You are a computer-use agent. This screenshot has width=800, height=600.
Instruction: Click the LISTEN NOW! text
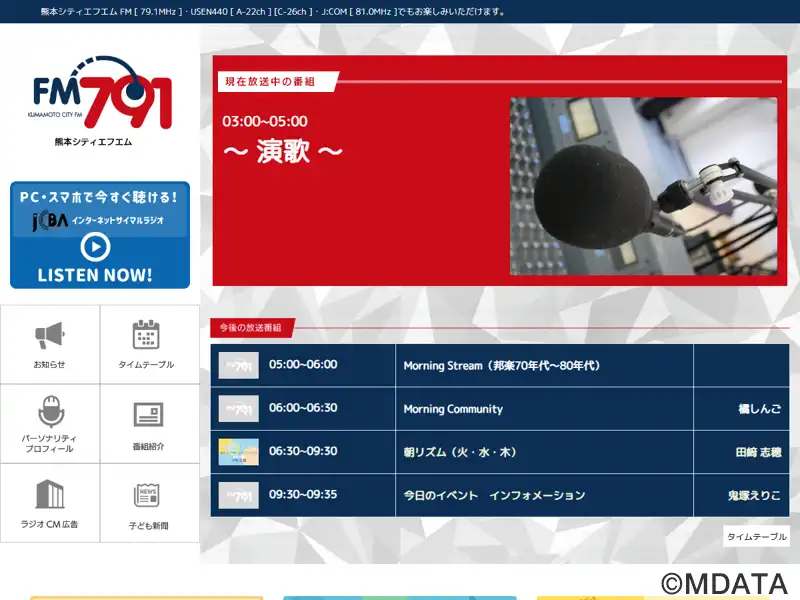pyautogui.click(x=95, y=276)
